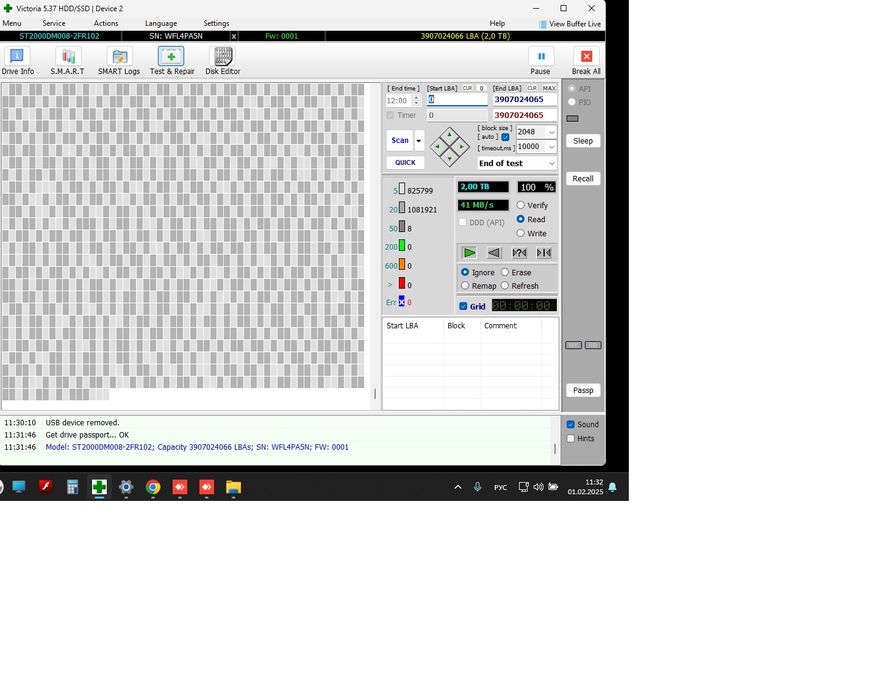Open Chrome from the taskbar
Image resolution: width=885 pixels, height=700 pixels.
[152, 487]
